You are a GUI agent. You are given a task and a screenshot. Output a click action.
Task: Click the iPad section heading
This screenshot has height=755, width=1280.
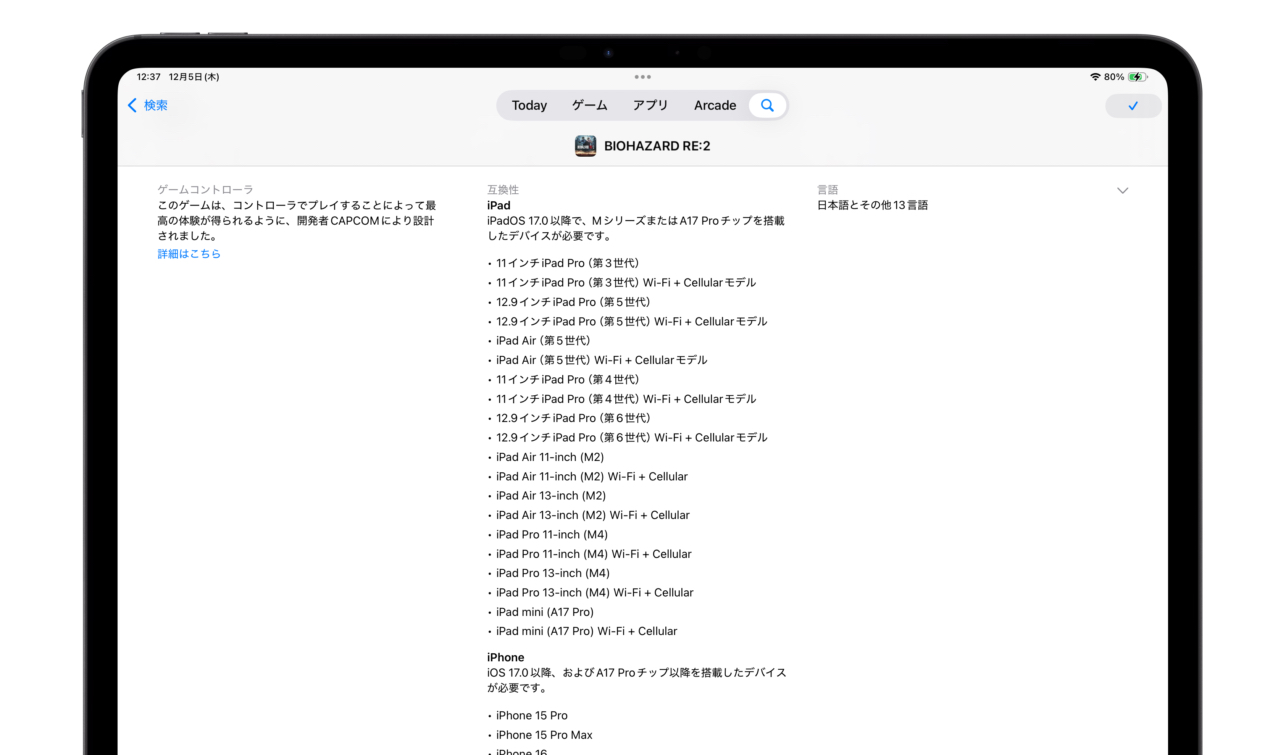point(499,205)
